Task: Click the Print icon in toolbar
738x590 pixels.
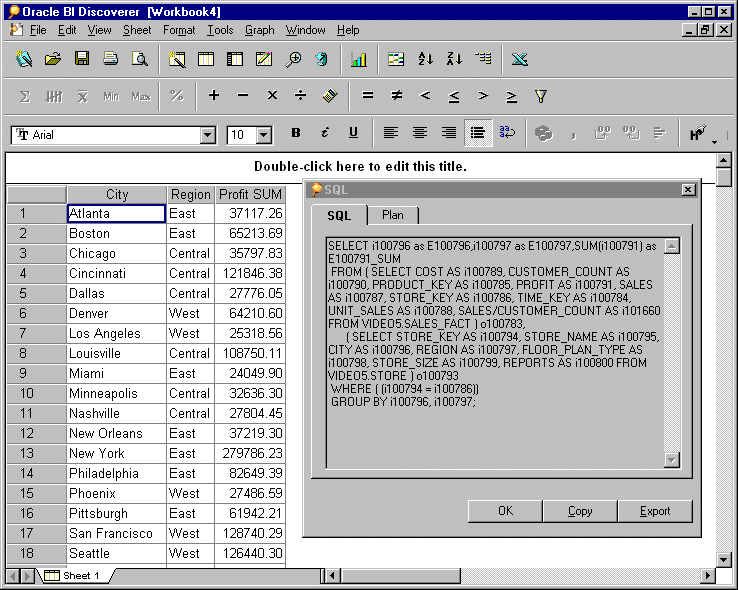Action: click(x=111, y=60)
